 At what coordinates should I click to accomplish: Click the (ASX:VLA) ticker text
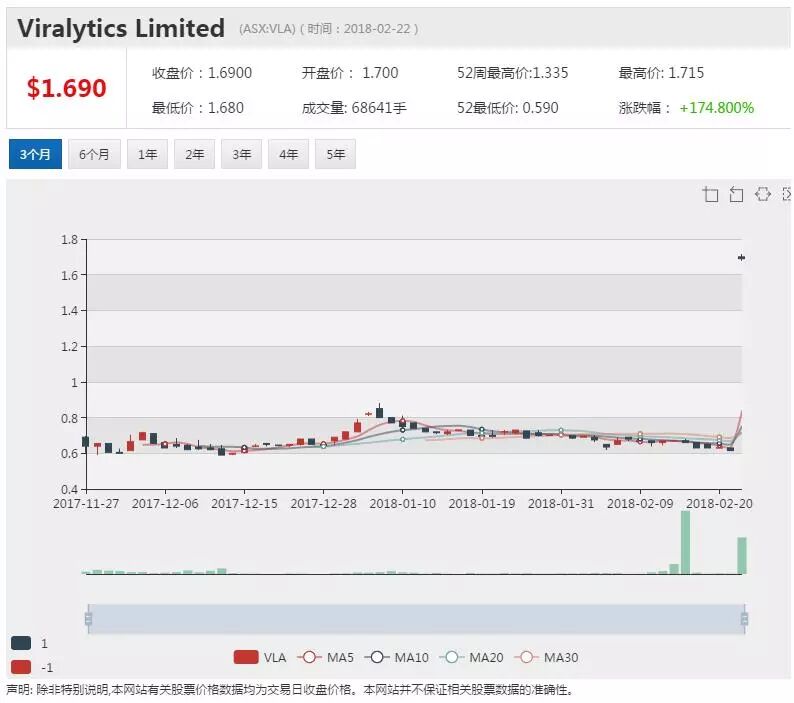click(267, 29)
